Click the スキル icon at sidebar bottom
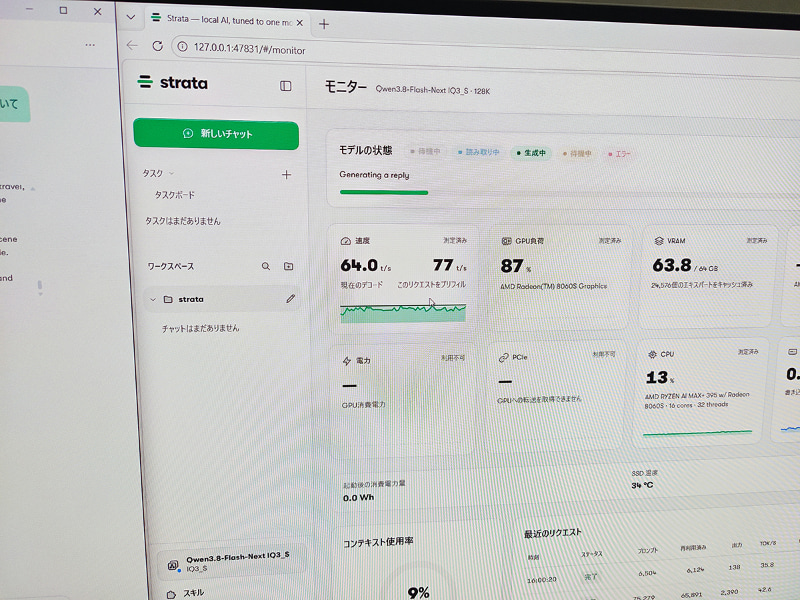 (x=171, y=594)
